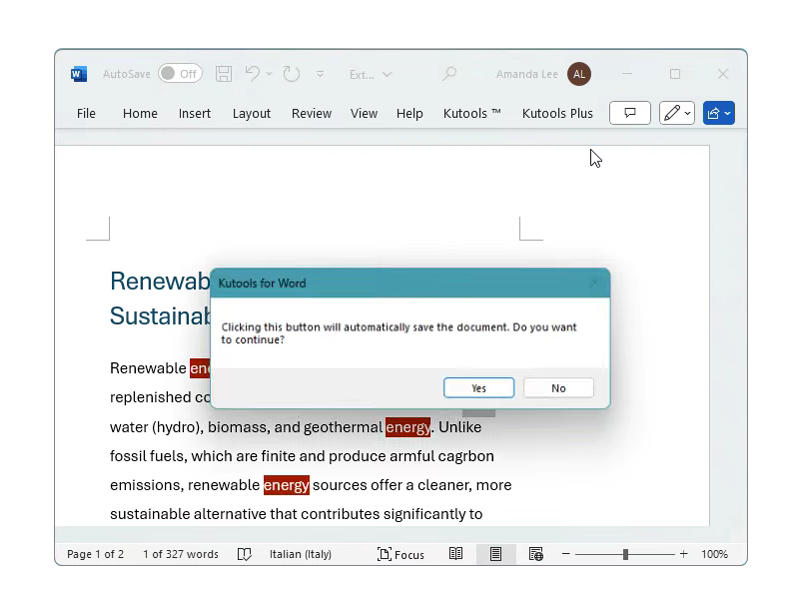Open the Review tab
Image resolution: width=800 pixels, height=605 pixels.
311,113
